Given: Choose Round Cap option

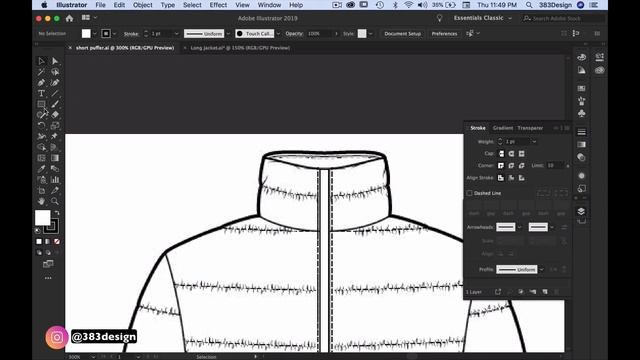Looking at the screenshot, I should 511,153.
